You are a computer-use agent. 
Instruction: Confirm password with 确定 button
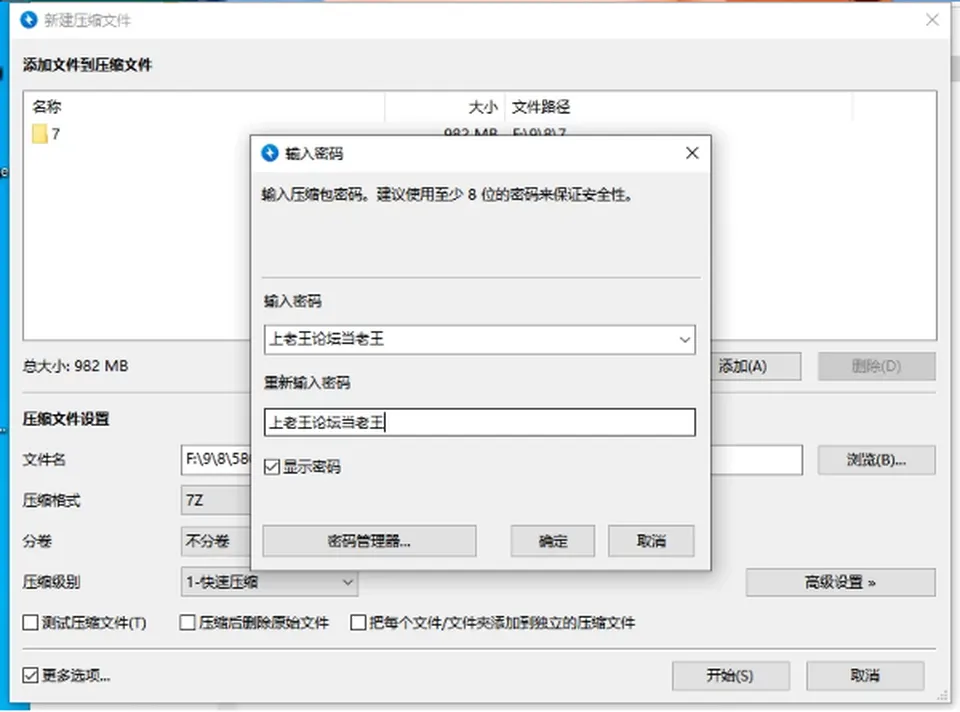point(553,541)
